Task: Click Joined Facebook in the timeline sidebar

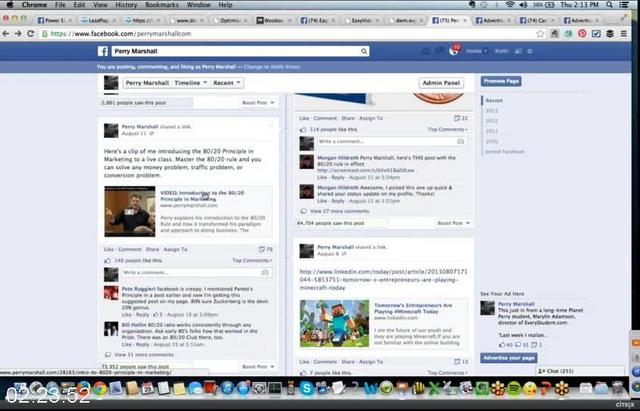Action: pyautogui.click(x=504, y=151)
